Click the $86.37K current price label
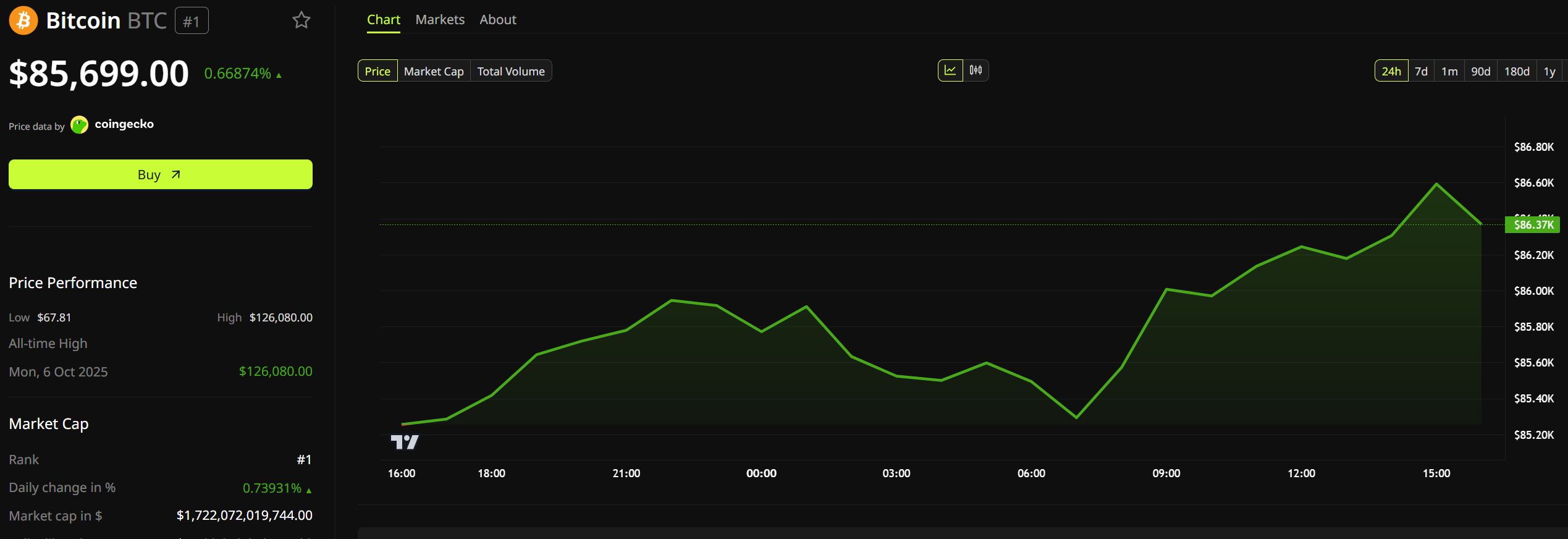 tap(1533, 224)
